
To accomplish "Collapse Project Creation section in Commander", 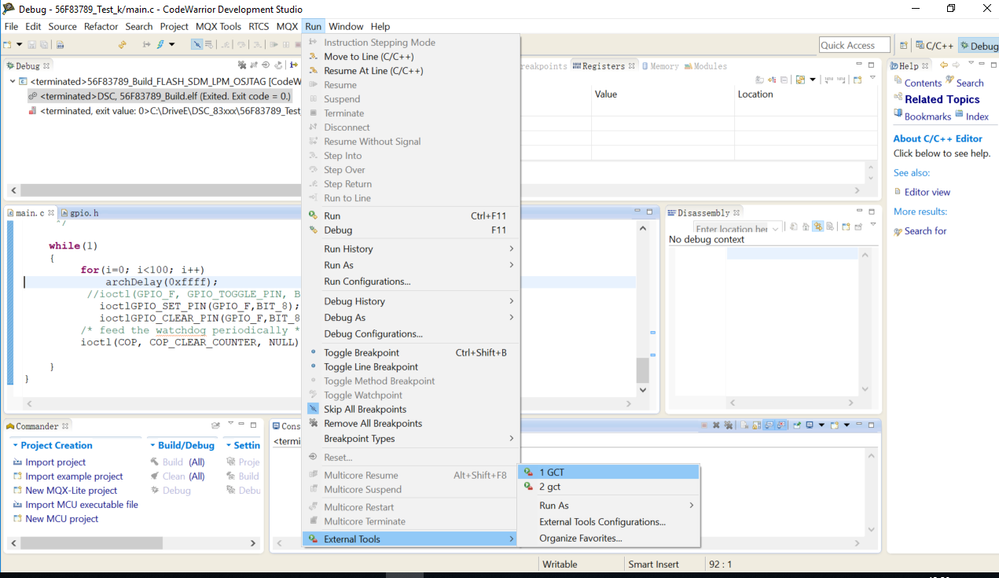I will coord(15,445).
